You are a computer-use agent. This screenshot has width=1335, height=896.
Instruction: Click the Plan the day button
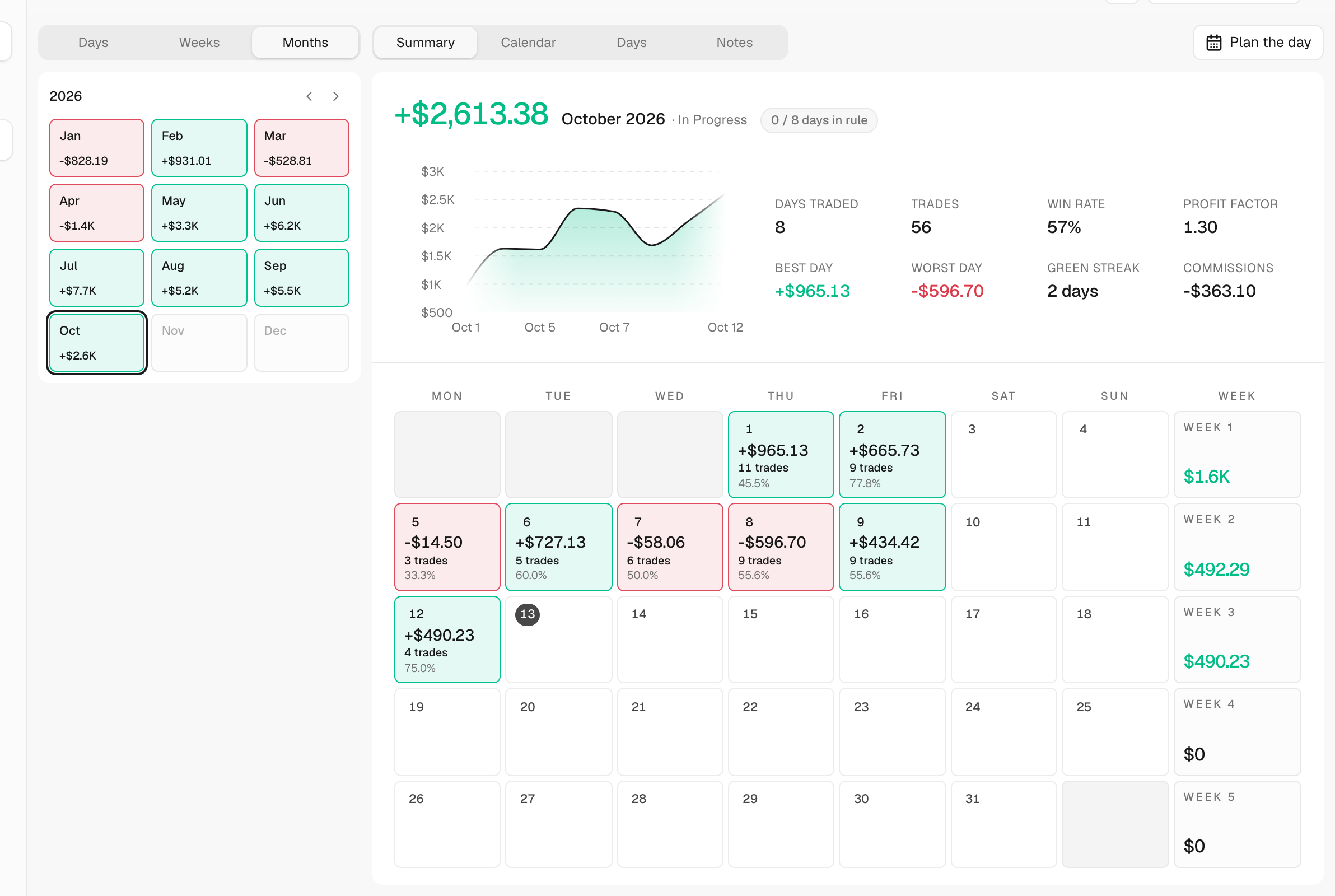(x=1258, y=43)
